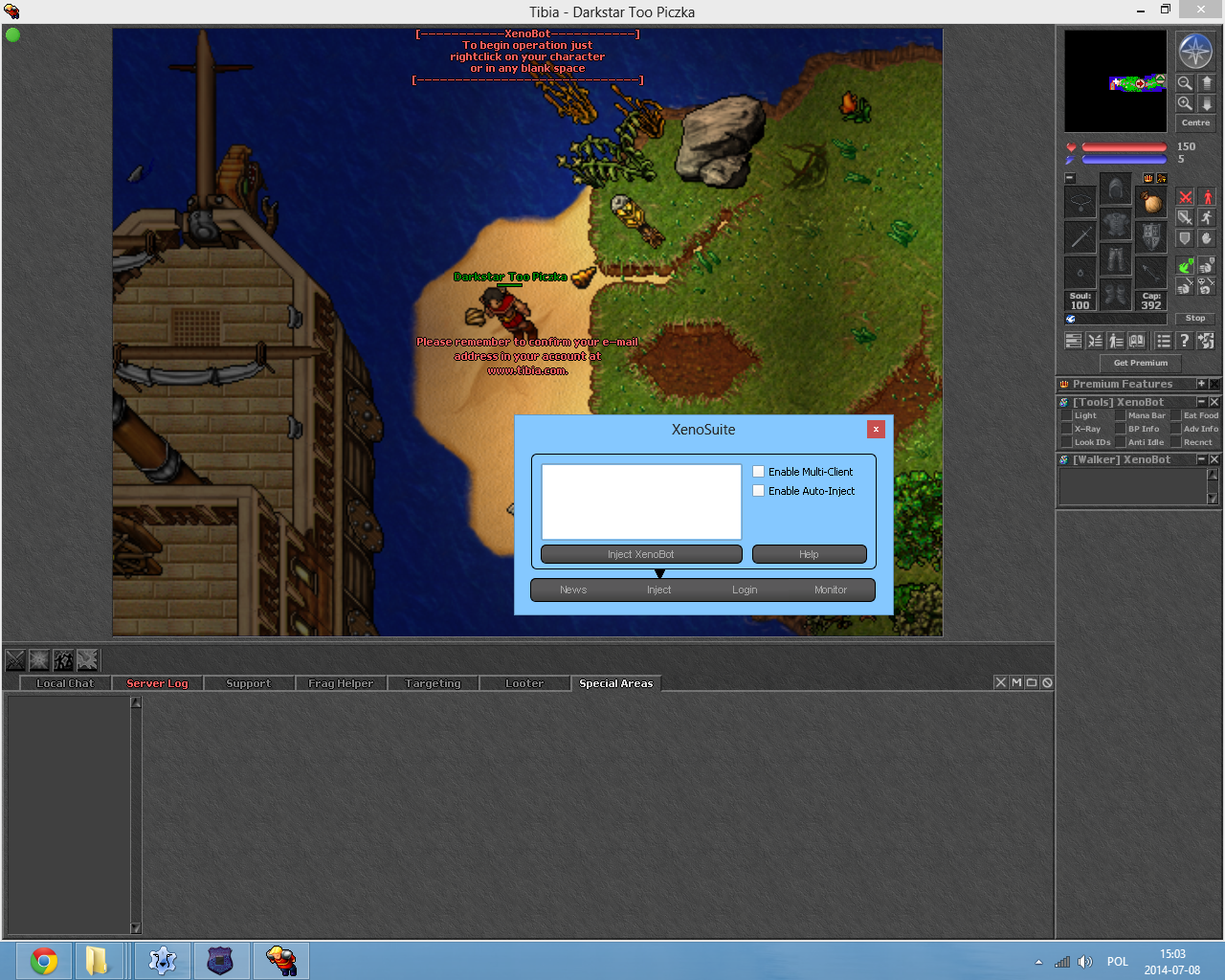The height and width of the screenshot is (980, 1225).
Task: Select the green dove secure mode icon
Action: click(x=1185, y=265)
